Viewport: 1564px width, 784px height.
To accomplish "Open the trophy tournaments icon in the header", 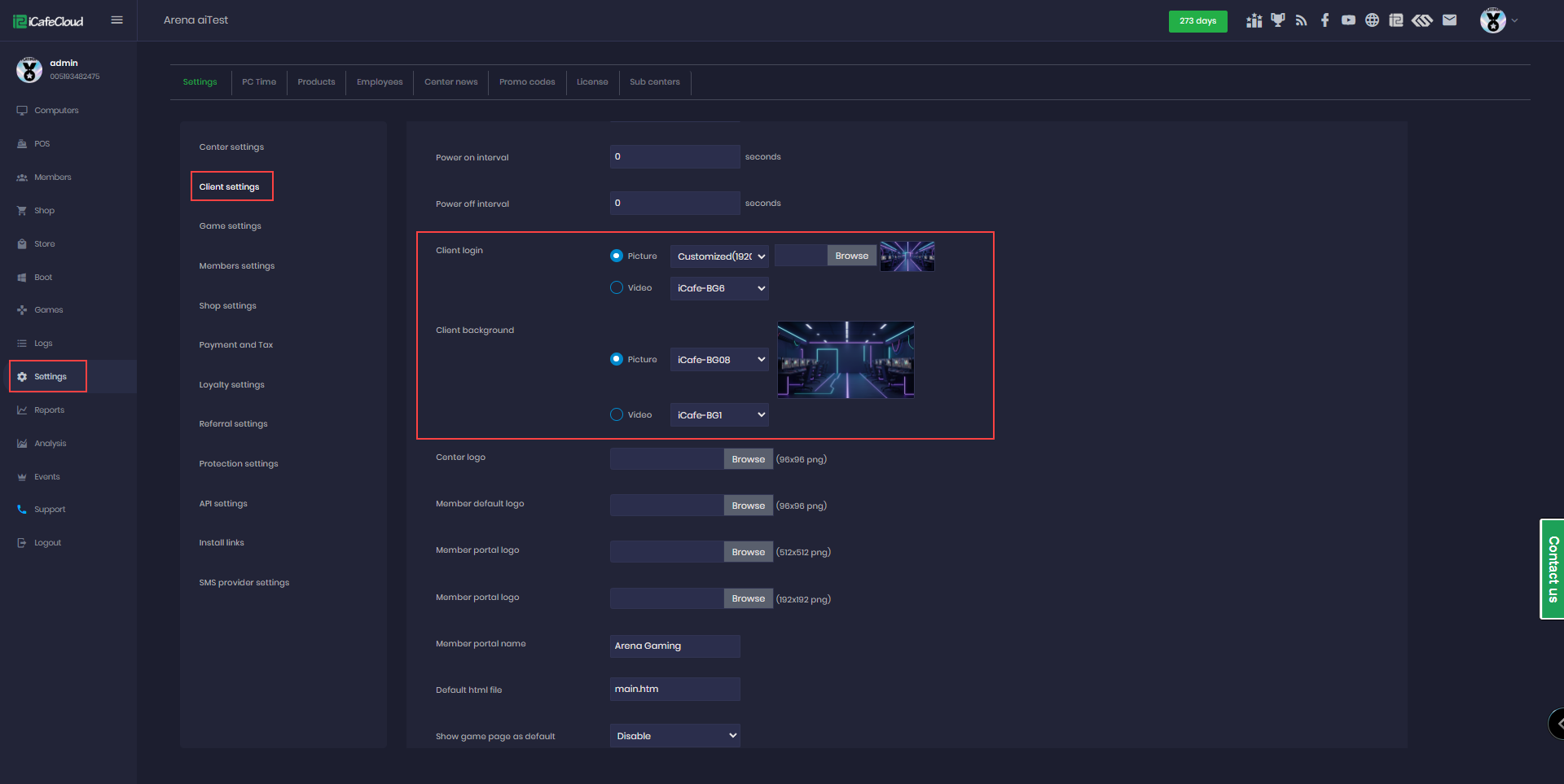I will 1277,20.
